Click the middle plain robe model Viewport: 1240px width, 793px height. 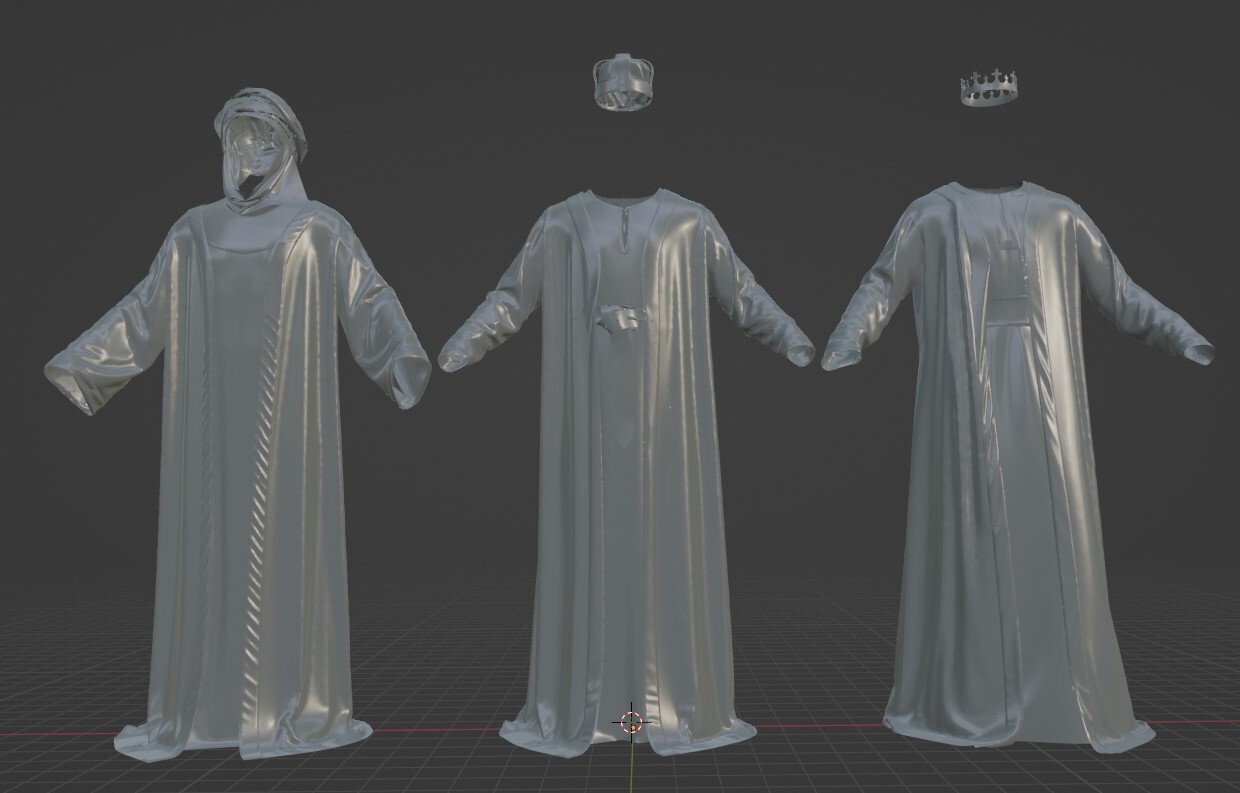tap(620, 450)
